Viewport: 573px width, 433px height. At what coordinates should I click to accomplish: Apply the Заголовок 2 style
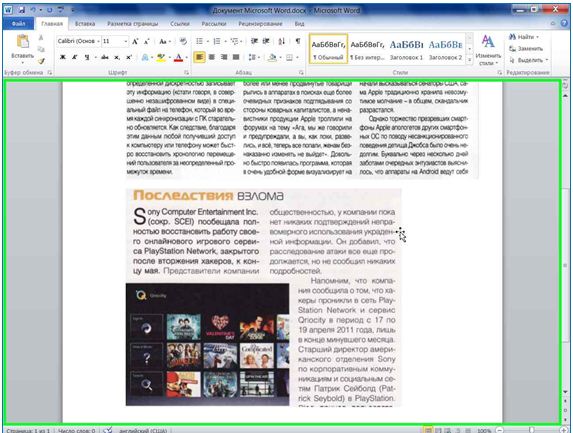click(x=445, y=49)
